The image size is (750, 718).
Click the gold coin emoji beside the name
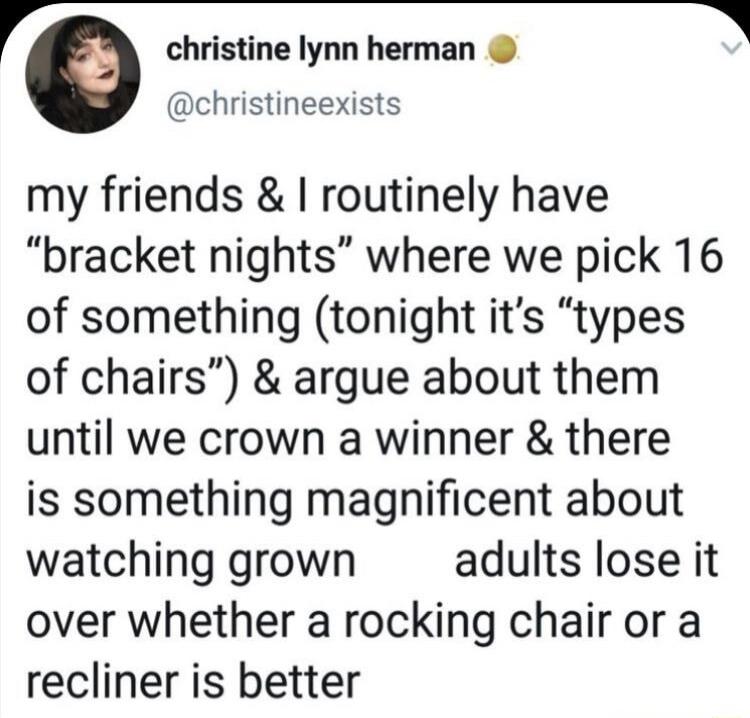coord(502,50)
